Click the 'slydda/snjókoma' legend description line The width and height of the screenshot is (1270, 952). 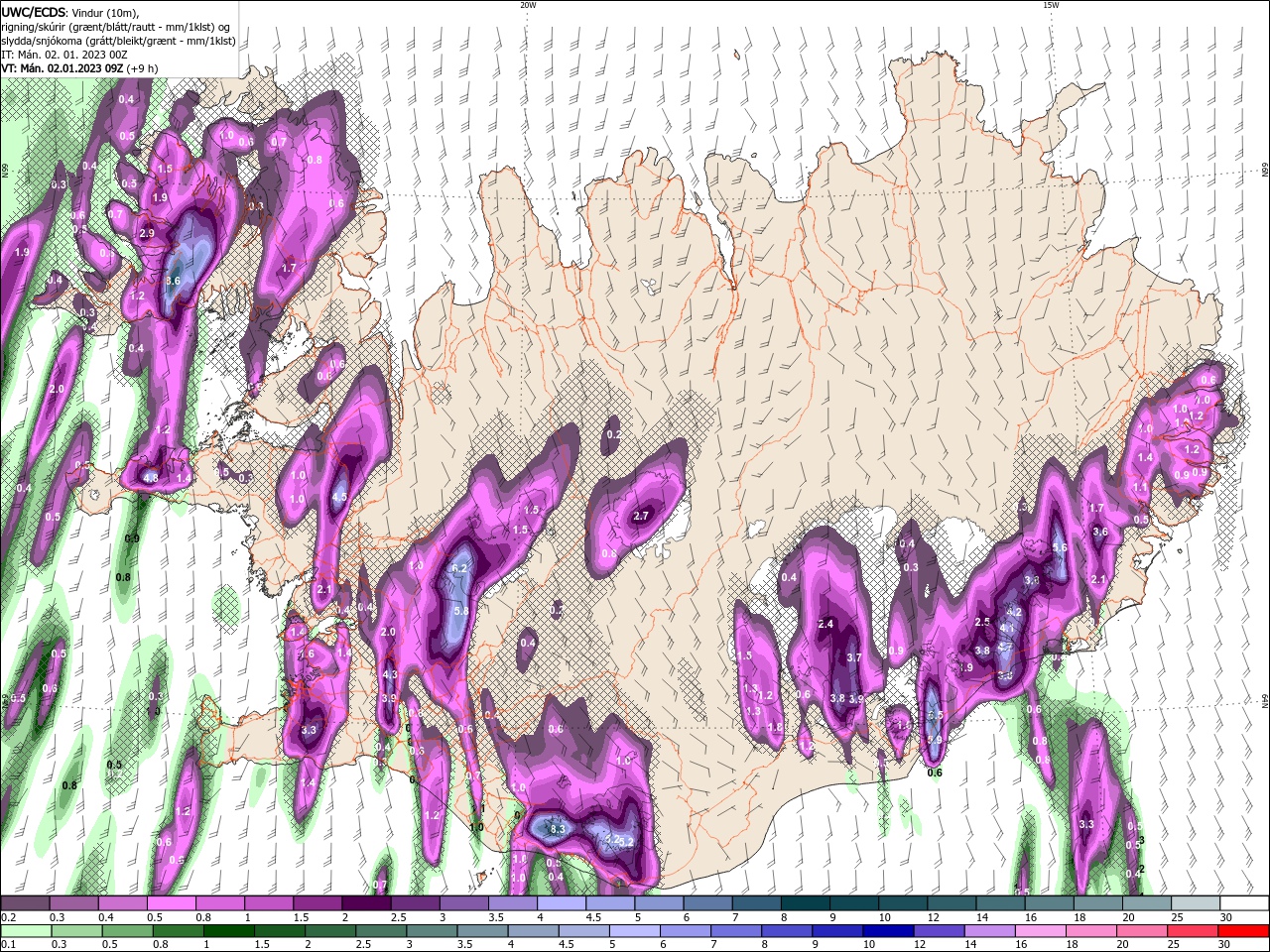pos(118,41)
